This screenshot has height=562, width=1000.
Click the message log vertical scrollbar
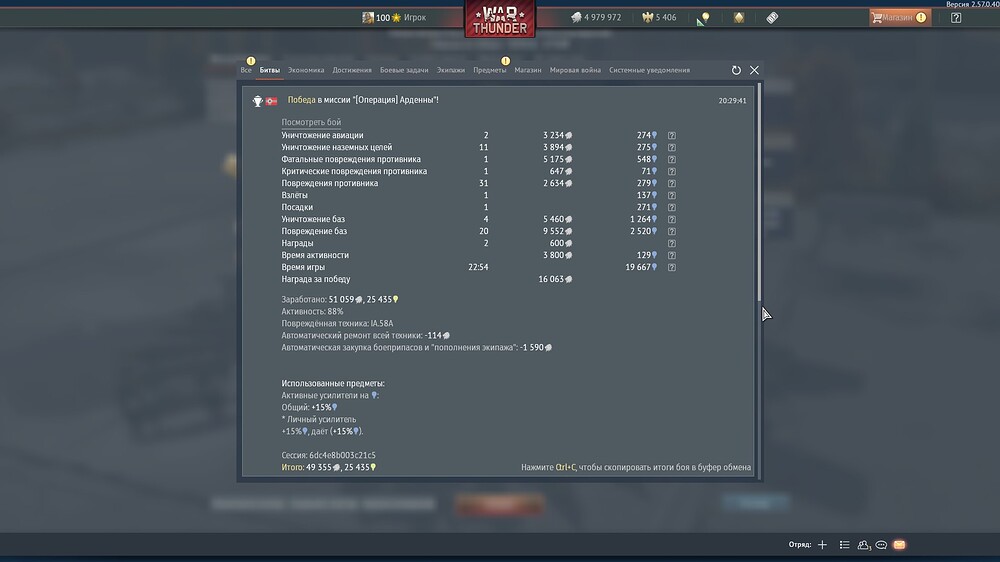(x=759, y=191)
